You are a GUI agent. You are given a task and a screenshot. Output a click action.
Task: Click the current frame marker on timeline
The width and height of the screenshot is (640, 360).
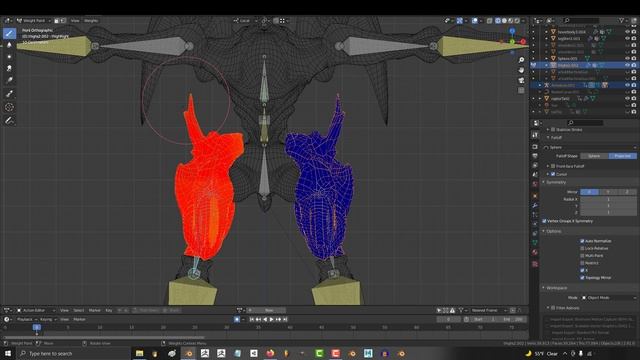[37, 327]
